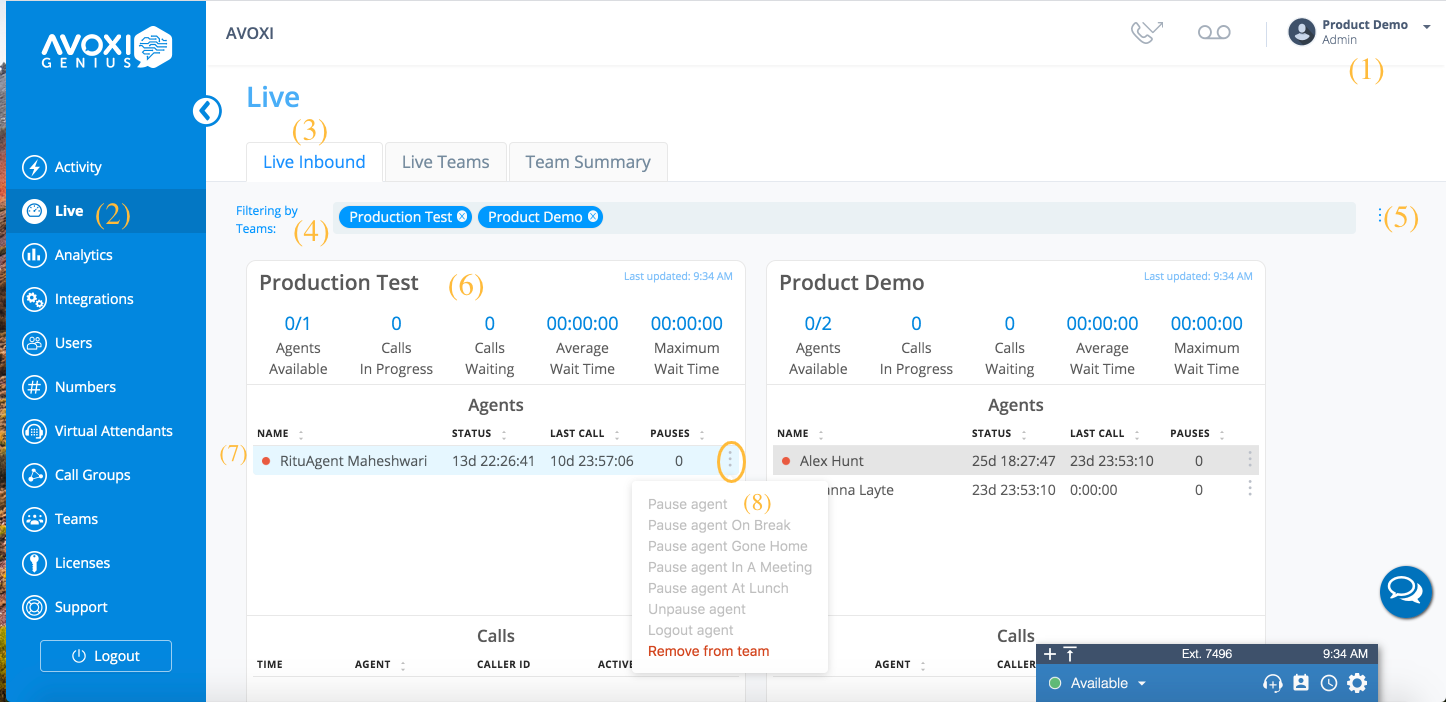Open the contacts book in the webphone bar
1446x702 pixels.
[x=1300, y=683]
